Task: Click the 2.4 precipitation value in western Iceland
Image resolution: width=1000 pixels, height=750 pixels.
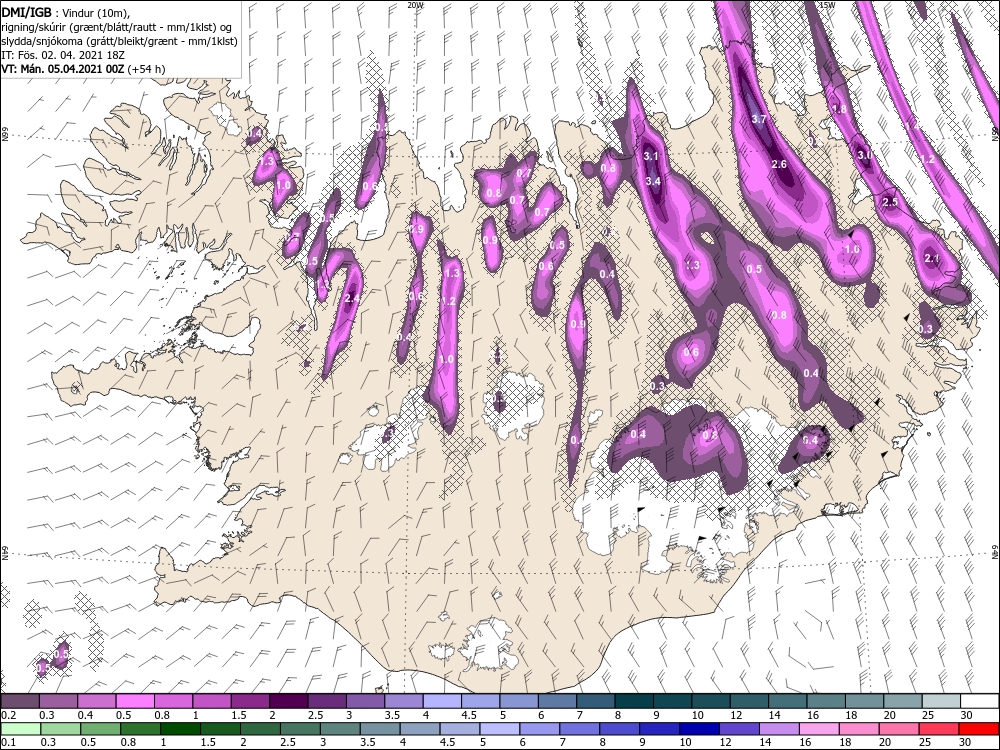Action: click(x=351, y=298)
